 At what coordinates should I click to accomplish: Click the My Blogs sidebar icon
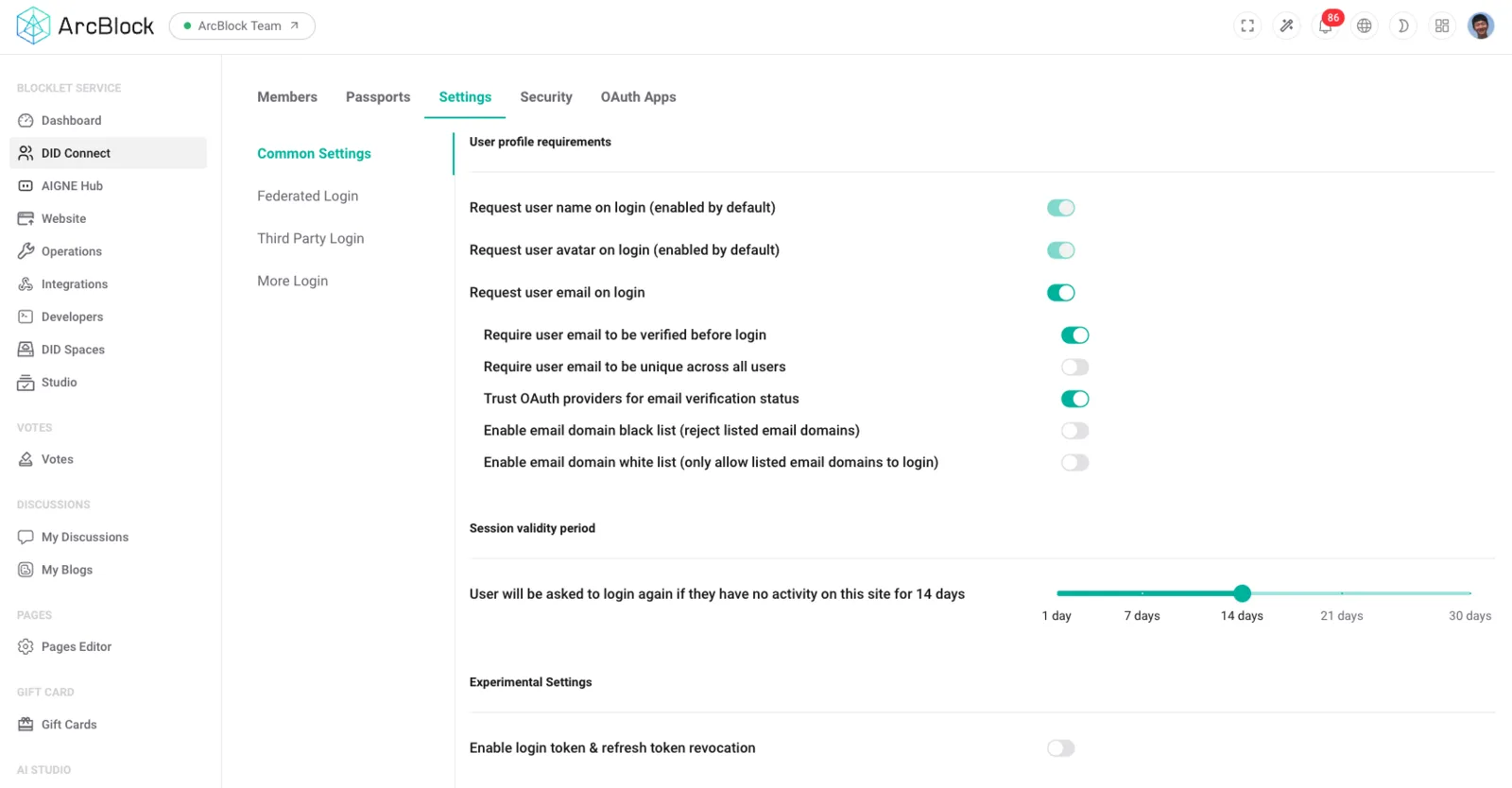click(26, 570)
